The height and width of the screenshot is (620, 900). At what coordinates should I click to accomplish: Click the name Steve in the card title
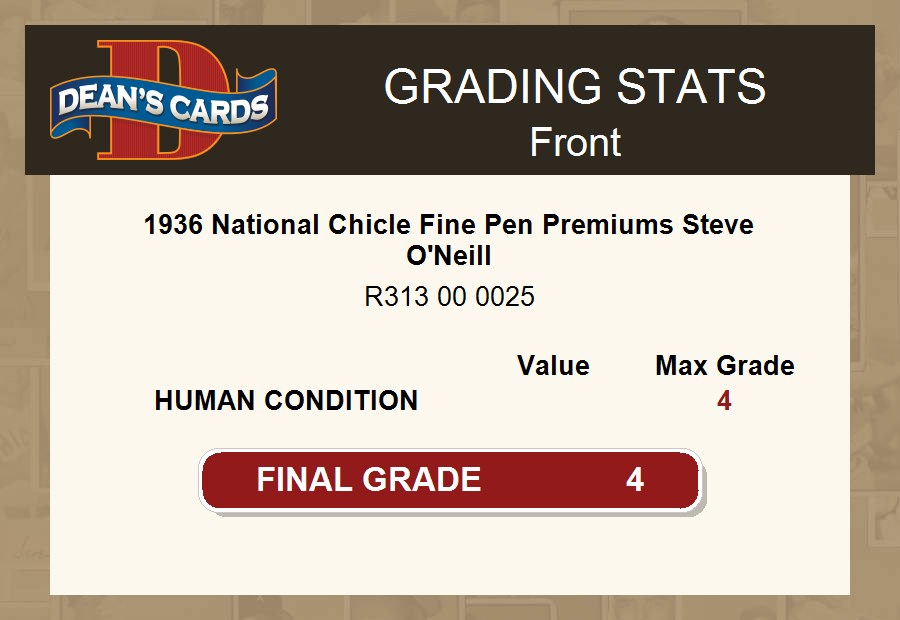717,225
